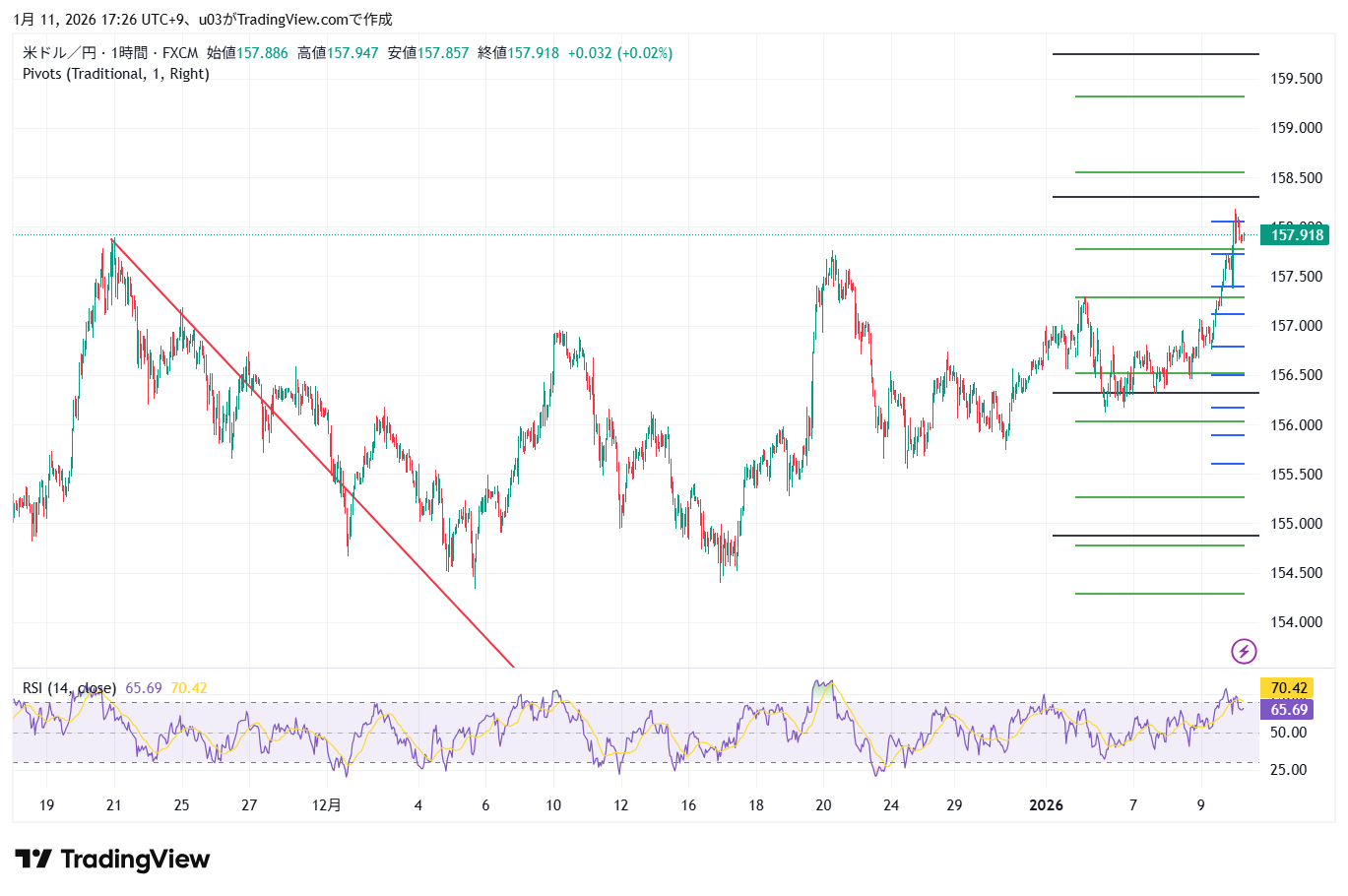Click the purple lightning bolt icon
This screenshot has height=896, width=1348.
[1244, 651]
